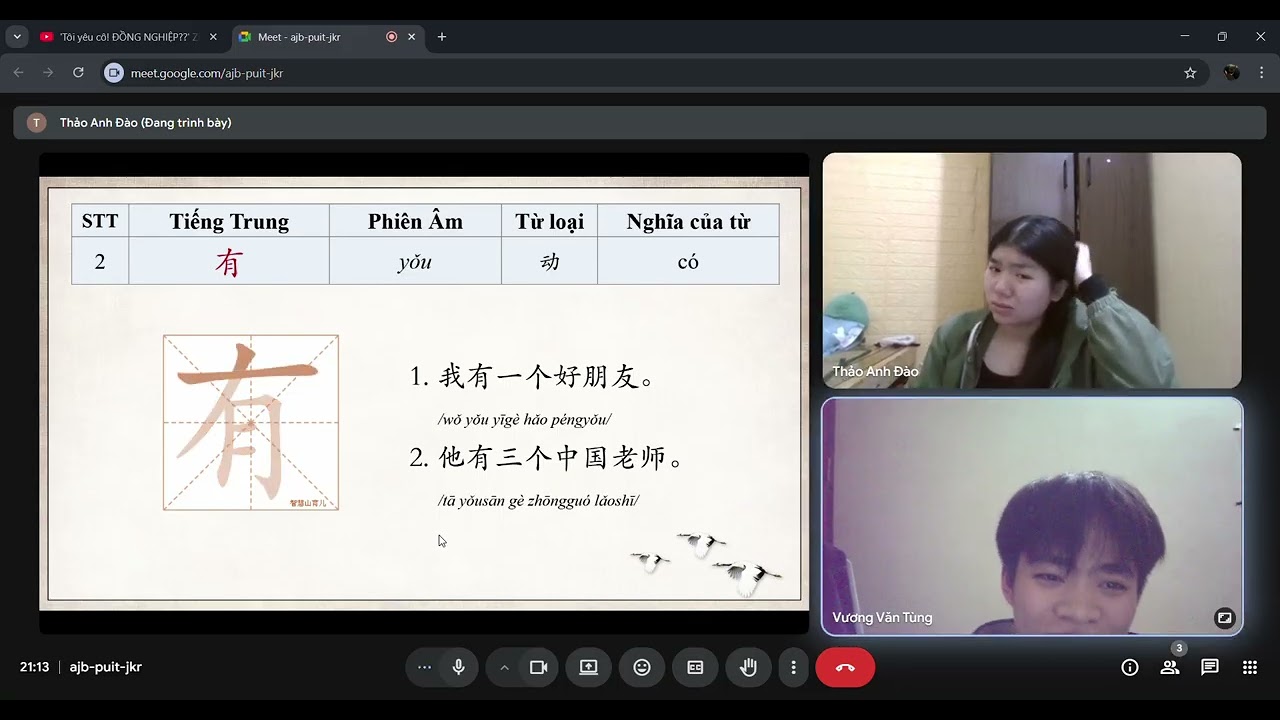This screenshot has width=1280, height=720.
Task: Click the 'Nghĩa của từ' table header
Action: (x=688, y=221)
